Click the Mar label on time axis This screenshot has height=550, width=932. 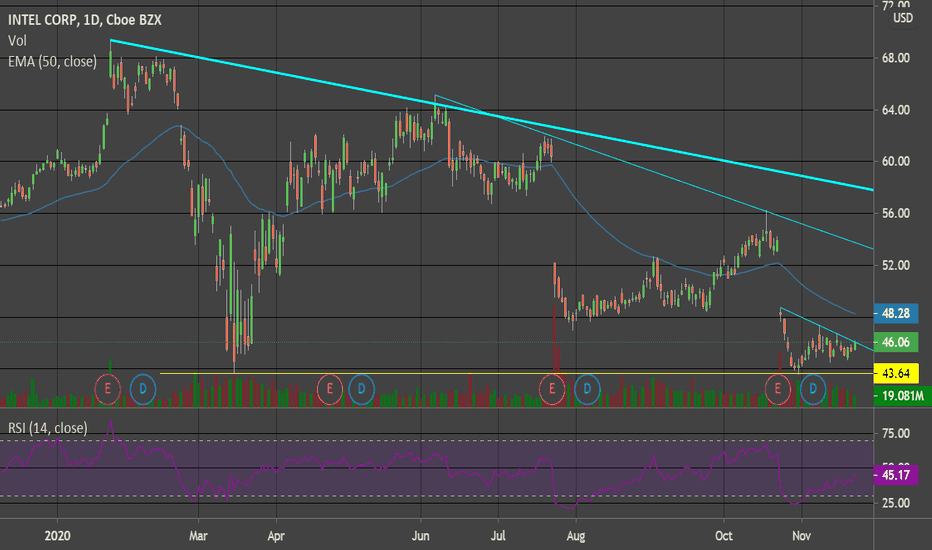pos(198,536)
